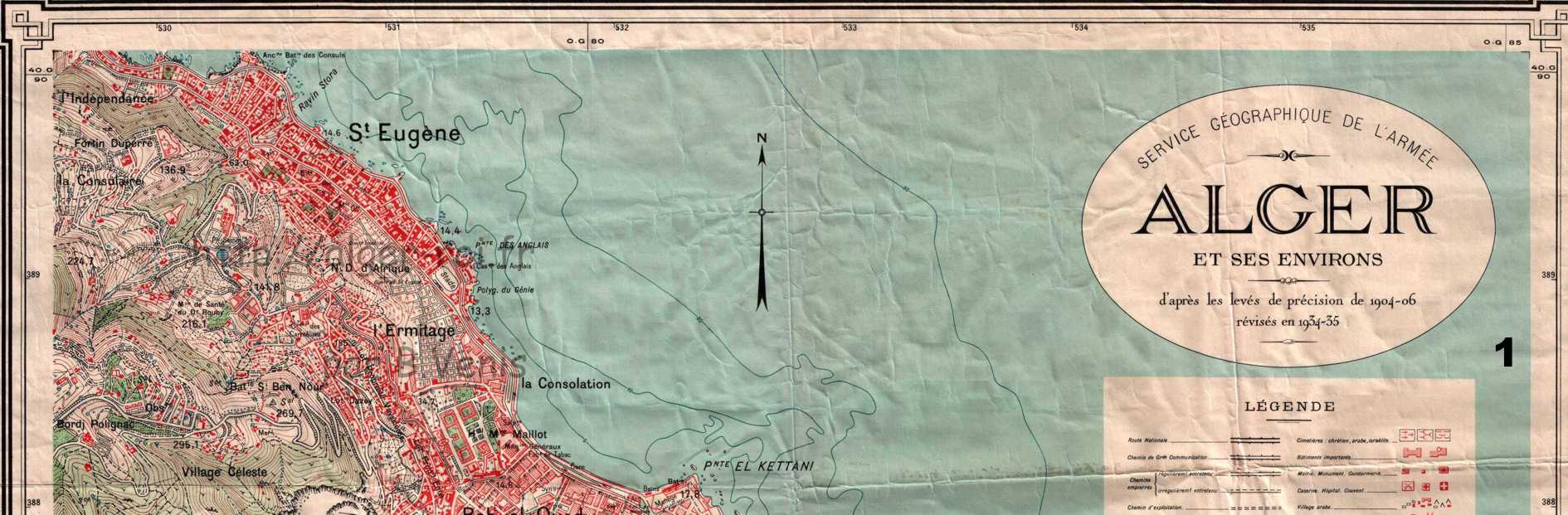The height and width of the screenshot is (515, 1568).
Task: Click the 'Polyg. du Génie' label
Action: pyautogui.click(x=505, y=290)
